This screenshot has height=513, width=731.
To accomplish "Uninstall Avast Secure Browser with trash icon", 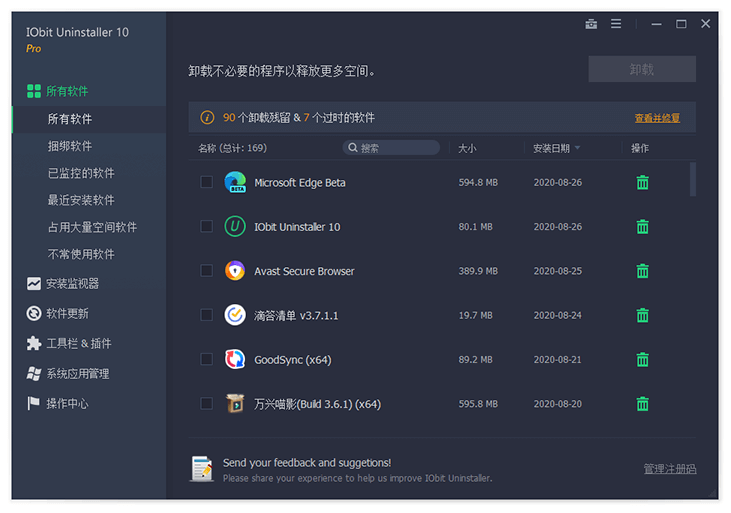I will pos(642,271).
